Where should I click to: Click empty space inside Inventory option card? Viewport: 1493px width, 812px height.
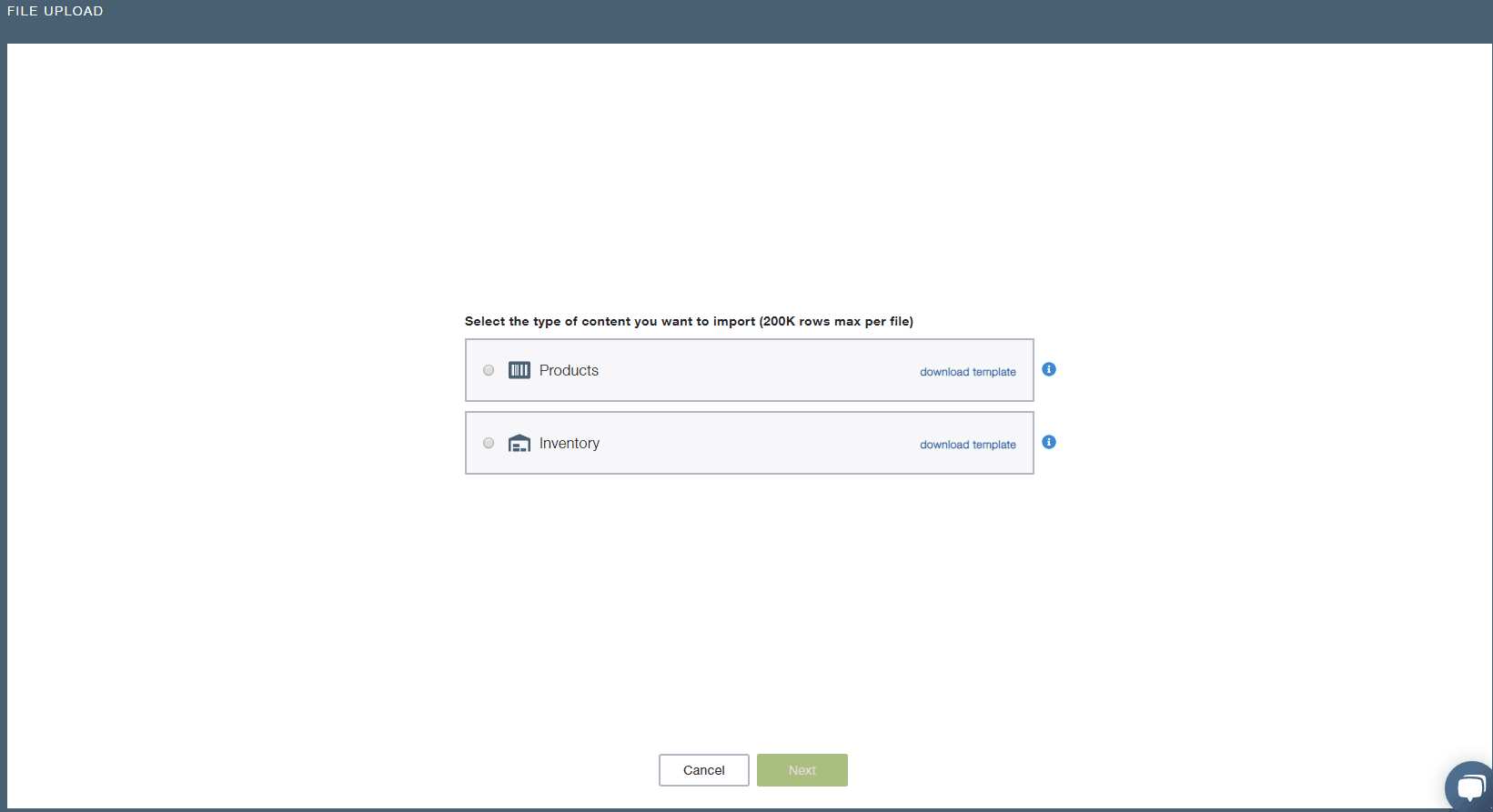coord(755,443)
